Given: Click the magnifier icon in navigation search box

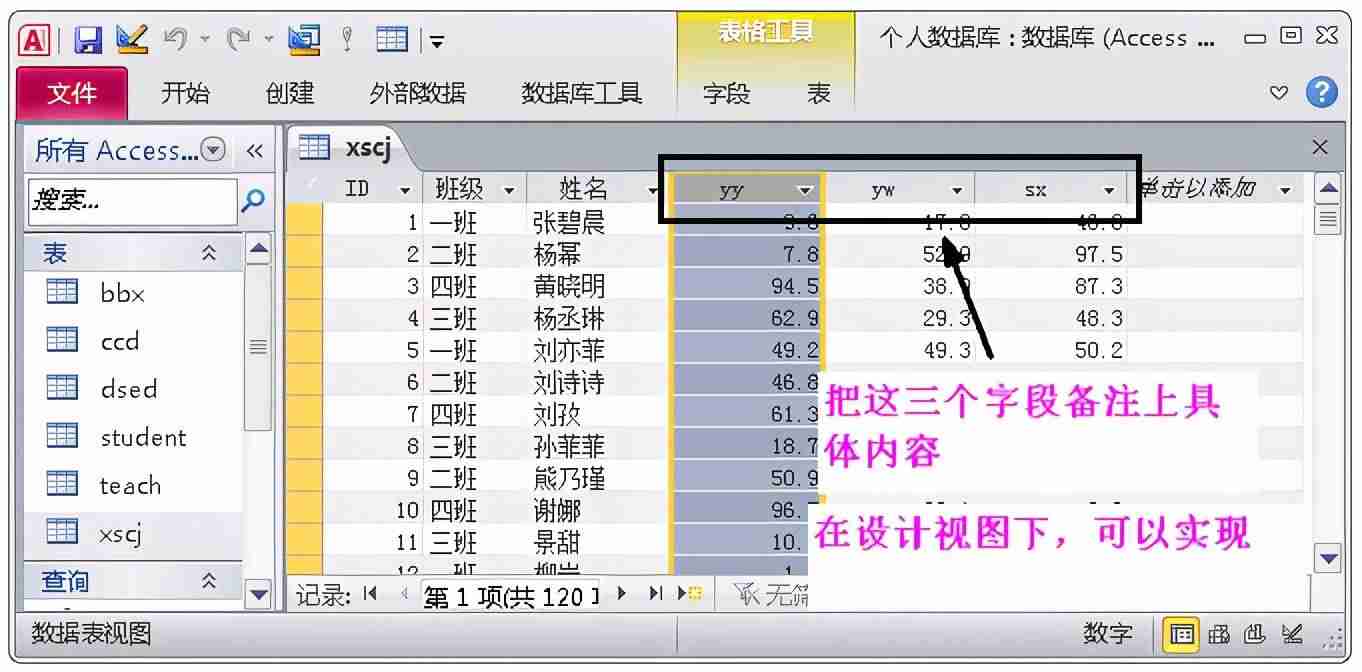Looking at the screenshot, I should (x=254, y=200).
